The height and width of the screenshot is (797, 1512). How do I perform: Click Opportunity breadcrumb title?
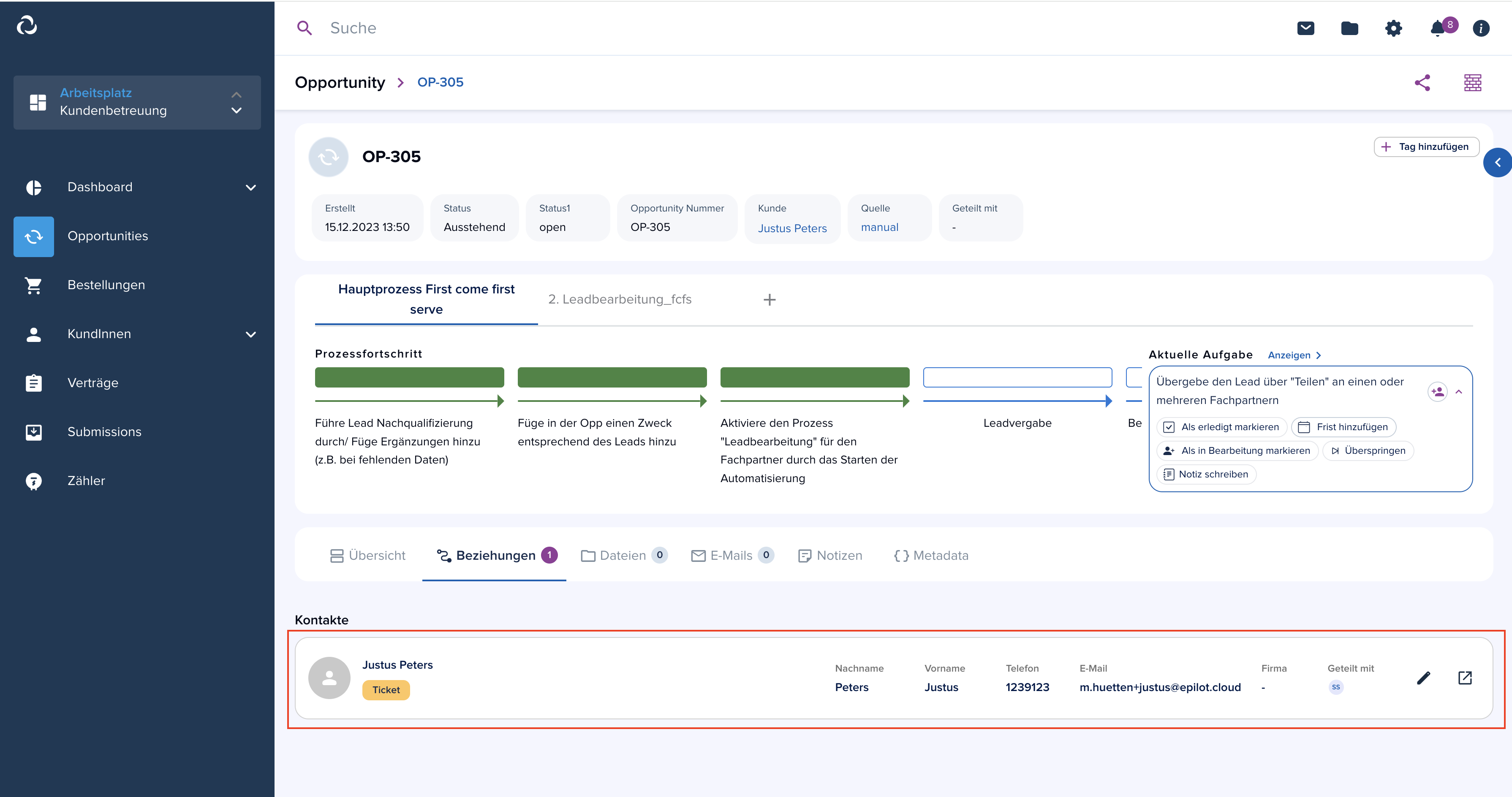coord(340,83)
